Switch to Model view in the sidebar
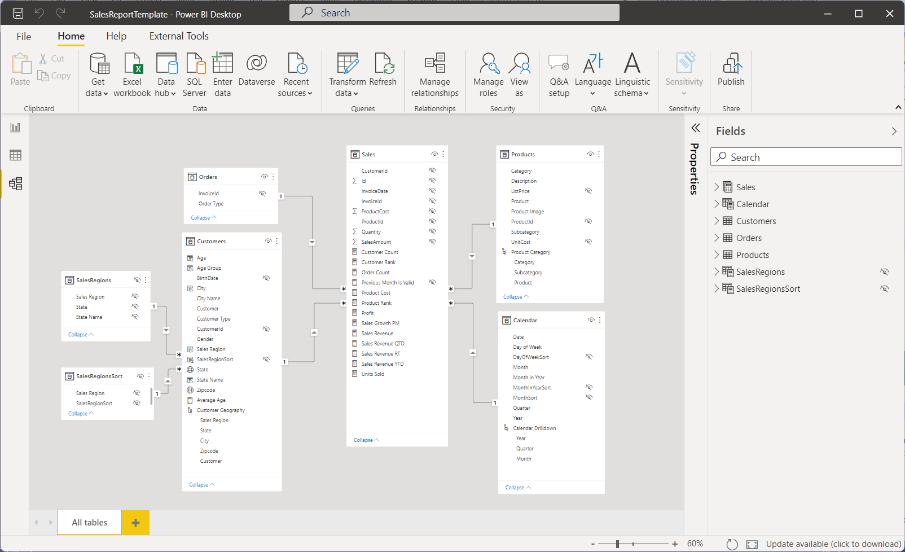The image size is (905, 552). point(15,184)
